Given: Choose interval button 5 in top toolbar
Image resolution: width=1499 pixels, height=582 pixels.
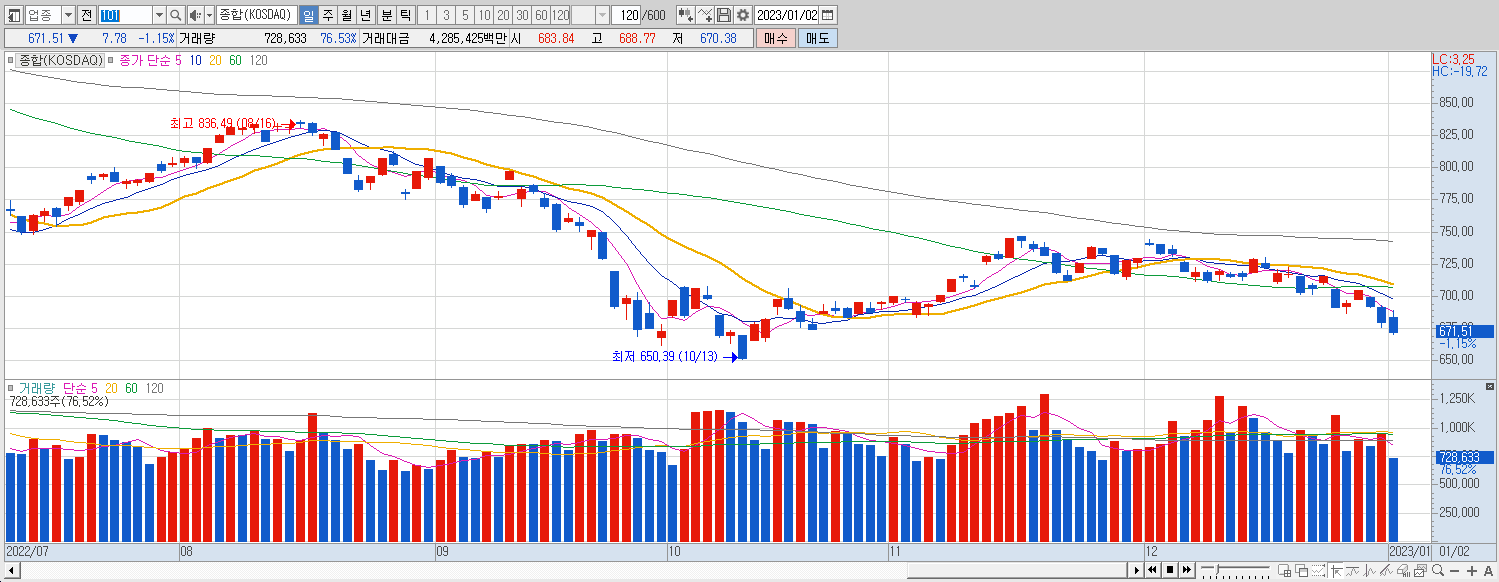Looking at the screenshot, I should coord(465,15).
